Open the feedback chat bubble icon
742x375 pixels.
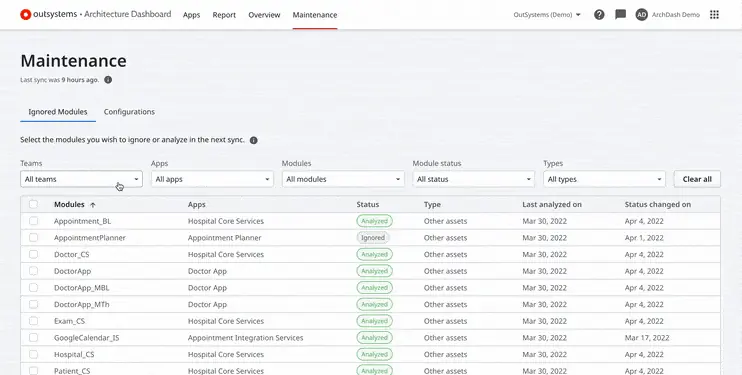point(620,15)
